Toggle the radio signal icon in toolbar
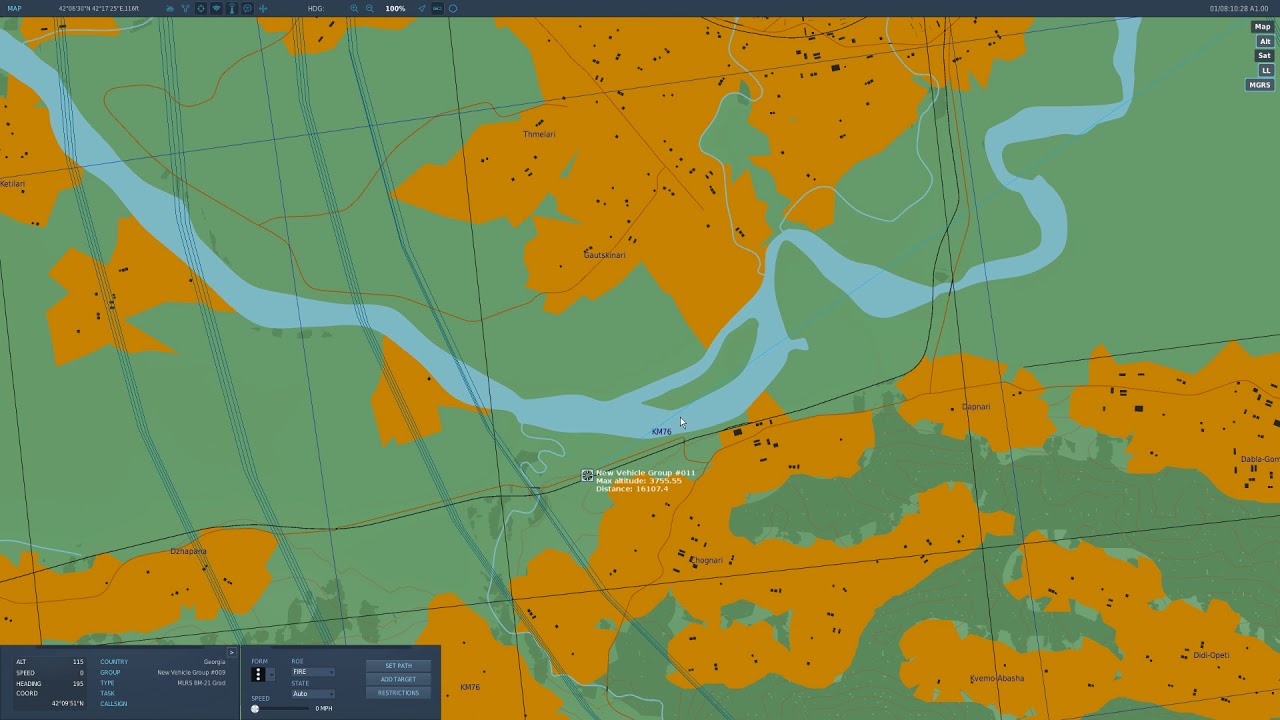This screenshot has height=720, width=1280. (216, 8)
